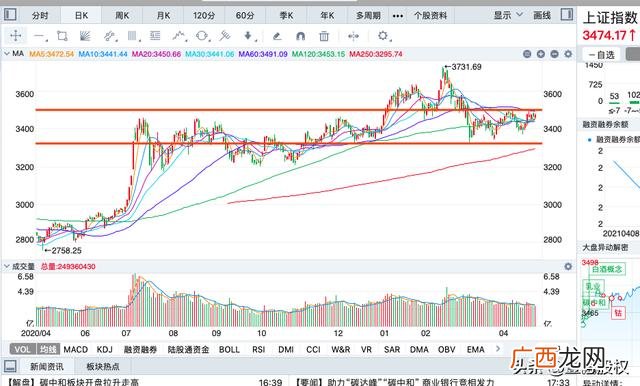
Task: Open the drawing toolbar settings gear
Action: (x=383, y=36)
